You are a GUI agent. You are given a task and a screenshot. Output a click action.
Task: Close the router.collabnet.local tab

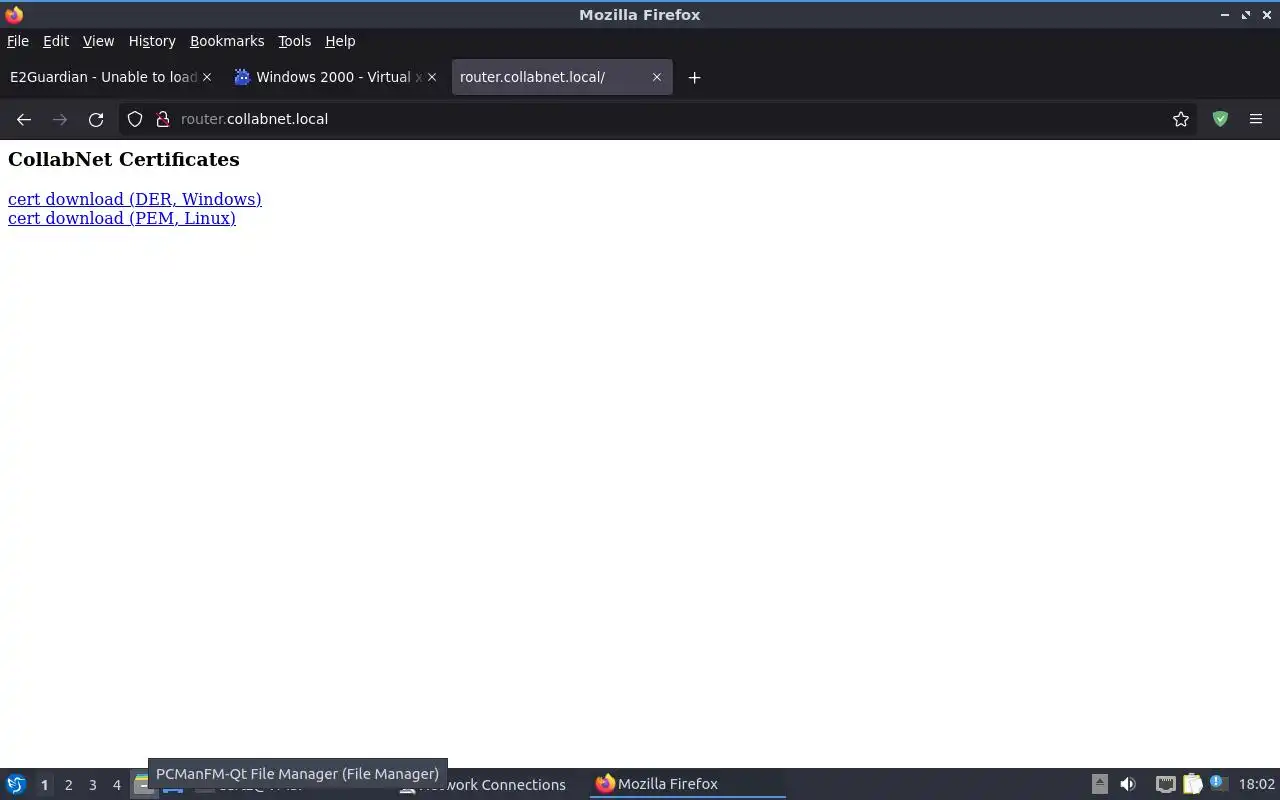[x=657, y=77]
